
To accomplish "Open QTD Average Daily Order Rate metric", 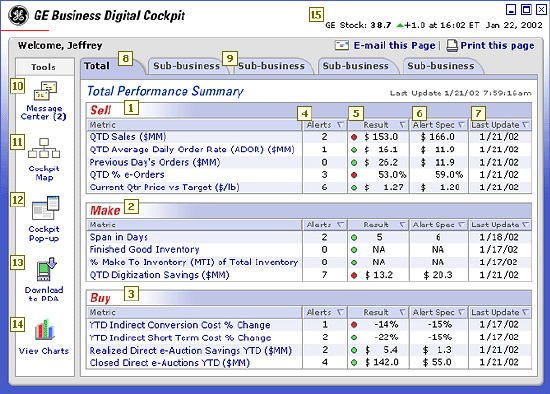I will 192,149.
